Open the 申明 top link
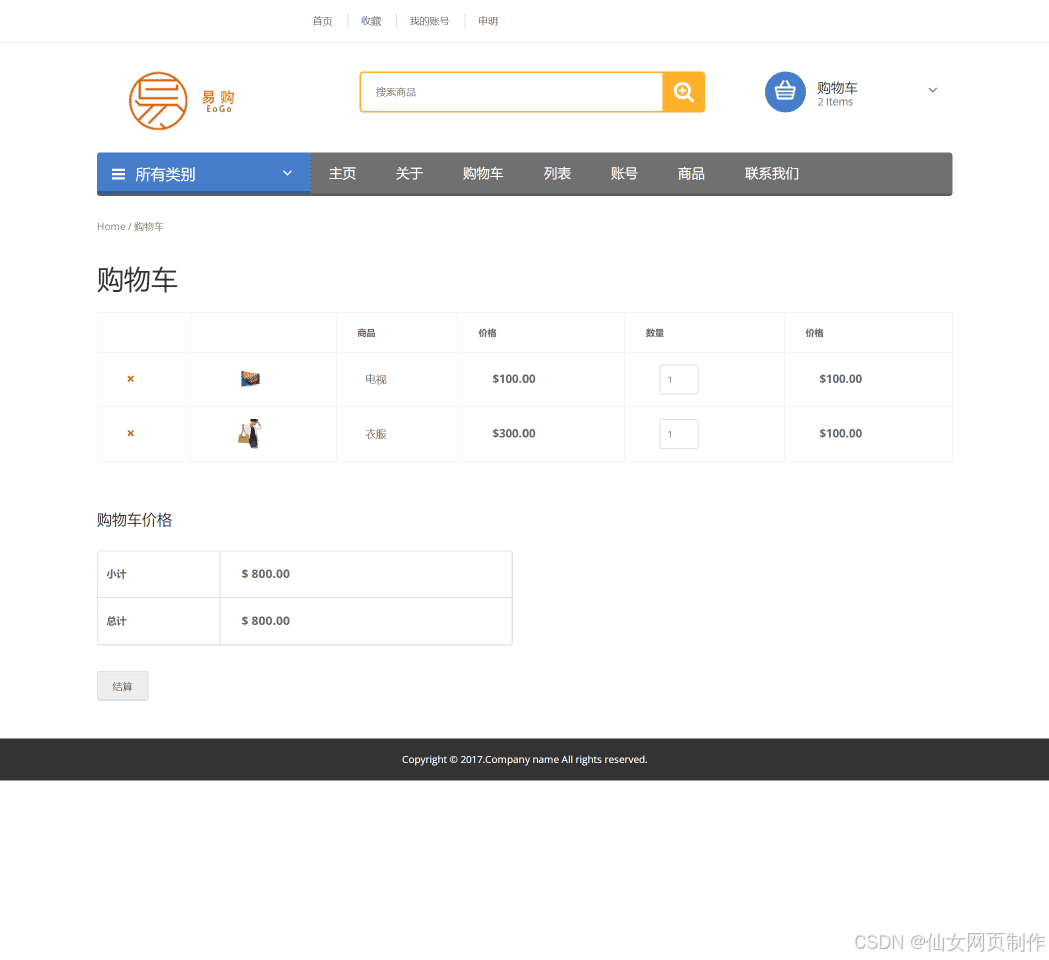This screenshot has height=960, width=1049. tap(488, 21)
